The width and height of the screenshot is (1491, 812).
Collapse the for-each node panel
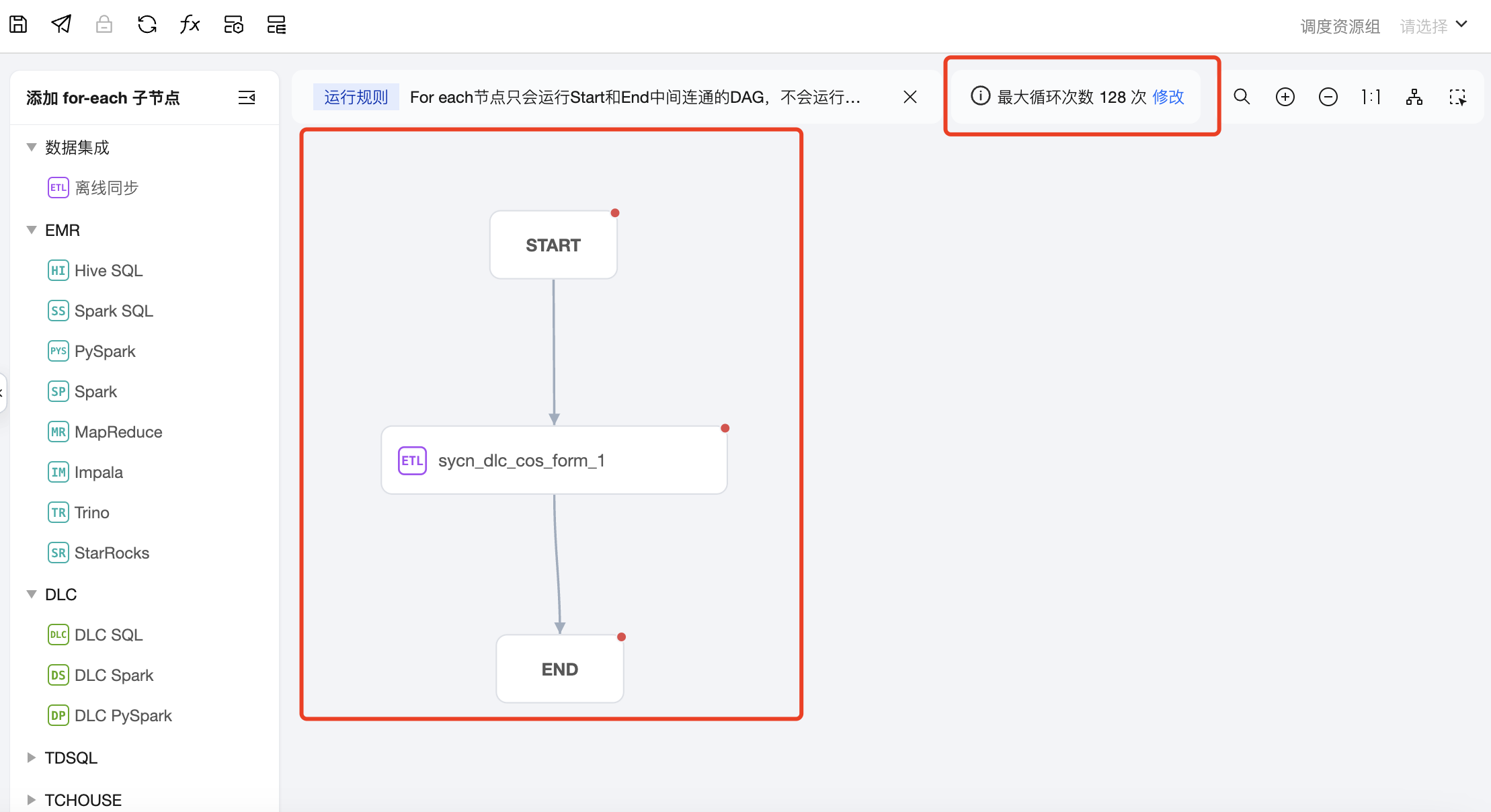[247, 97]
